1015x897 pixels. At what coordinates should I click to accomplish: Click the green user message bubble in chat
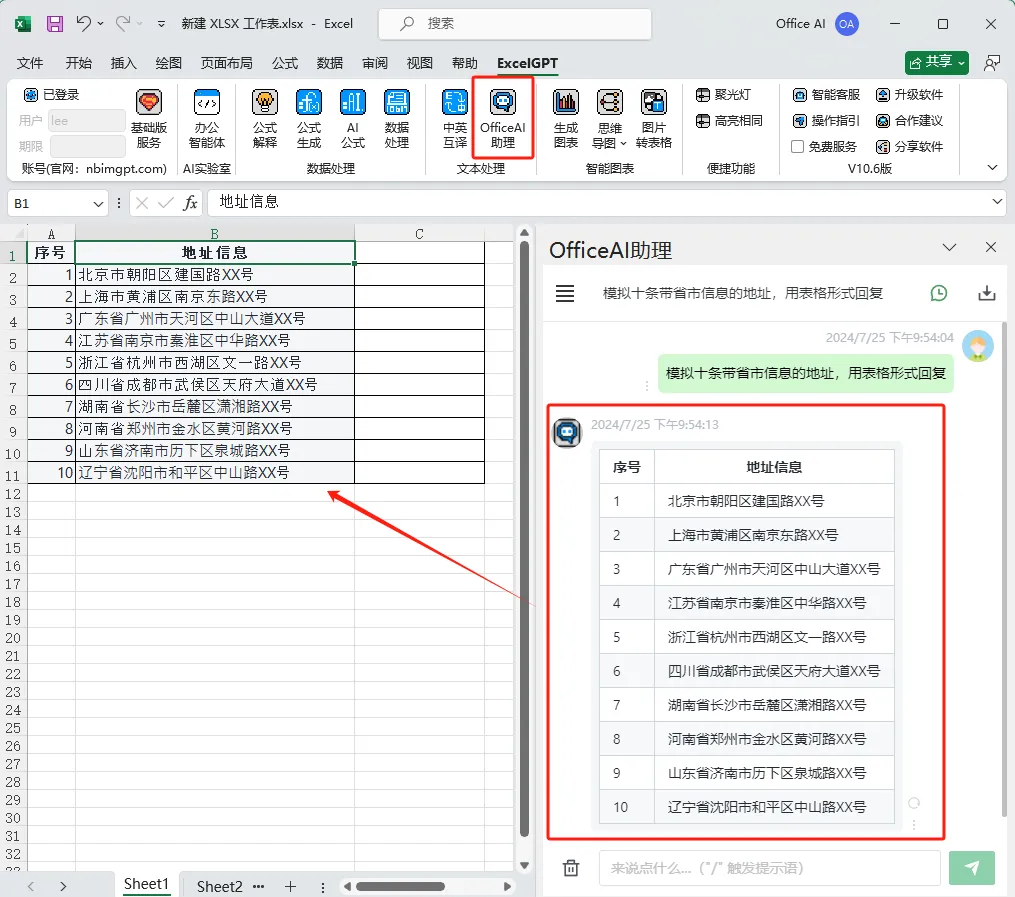pyautogui.click(x=806, y=373)
